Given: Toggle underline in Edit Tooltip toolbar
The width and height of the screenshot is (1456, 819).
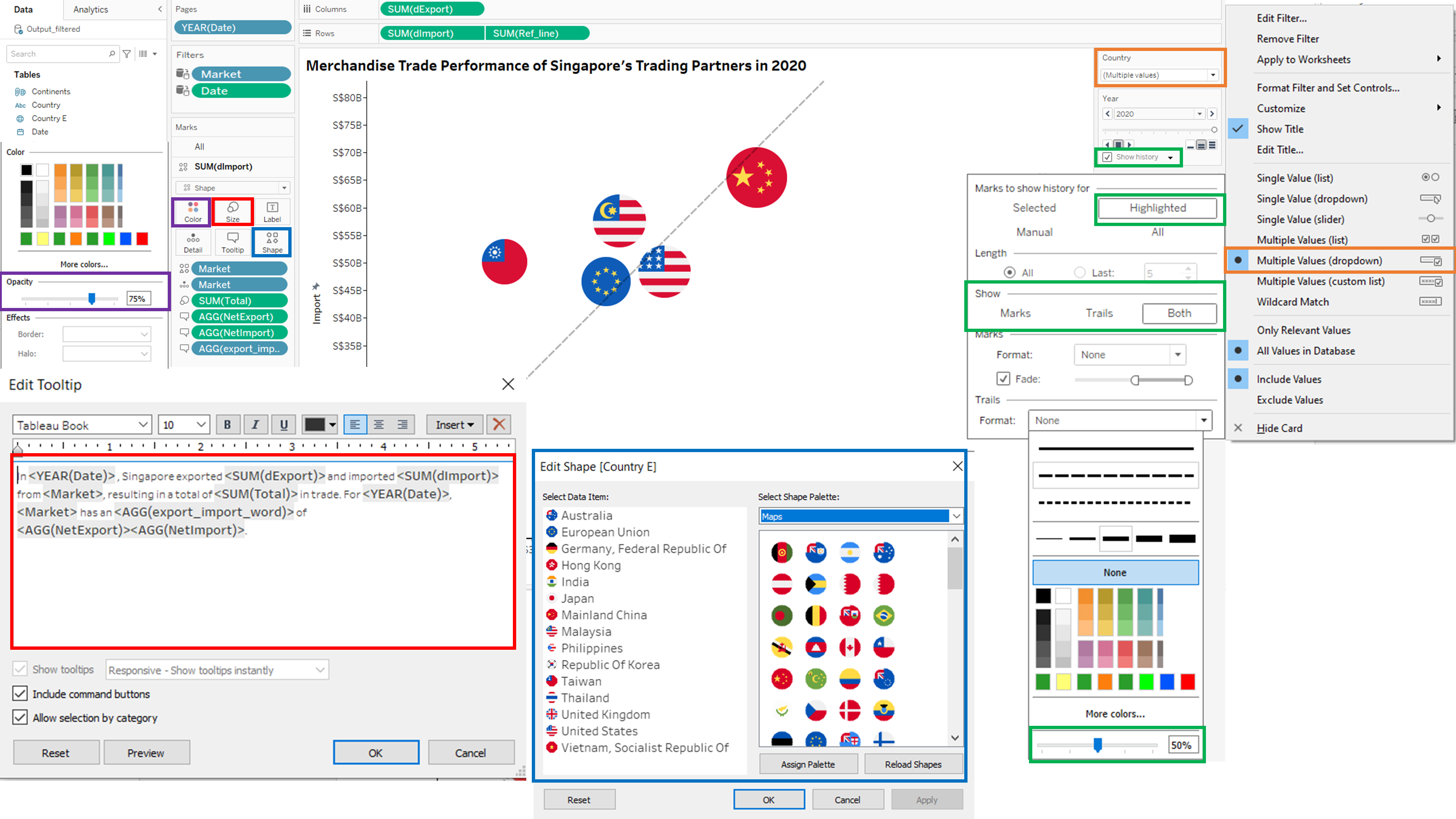Looking at the screenshot, I should point(284,424).
